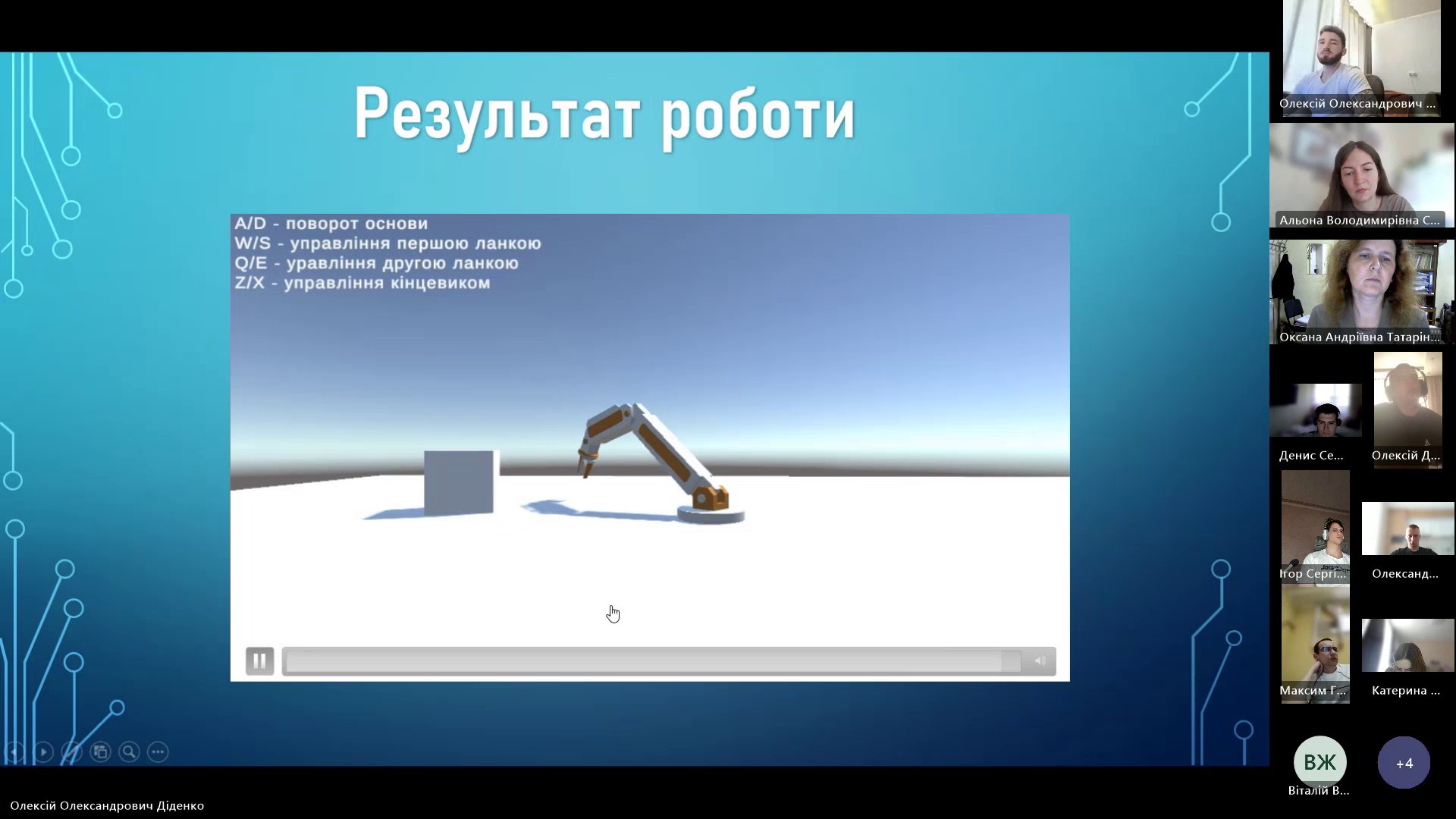This screenshot has width=1456, height=819.
Task: Select Альона Володимирівна's video tile
Action: click(x=1362, y=176)
